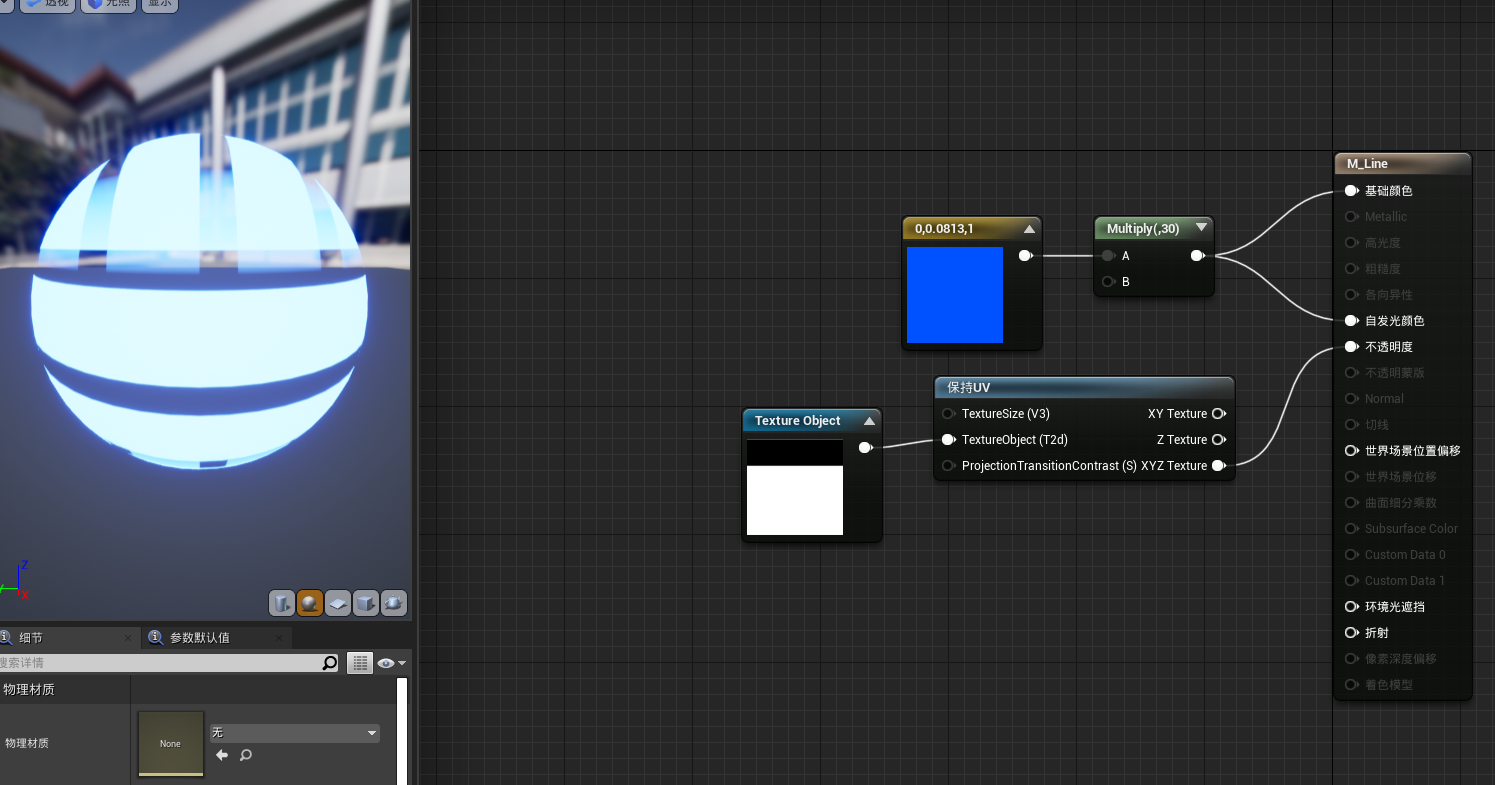
Task: Toggle the 显示 viewport display button
Action: (159, 3)
